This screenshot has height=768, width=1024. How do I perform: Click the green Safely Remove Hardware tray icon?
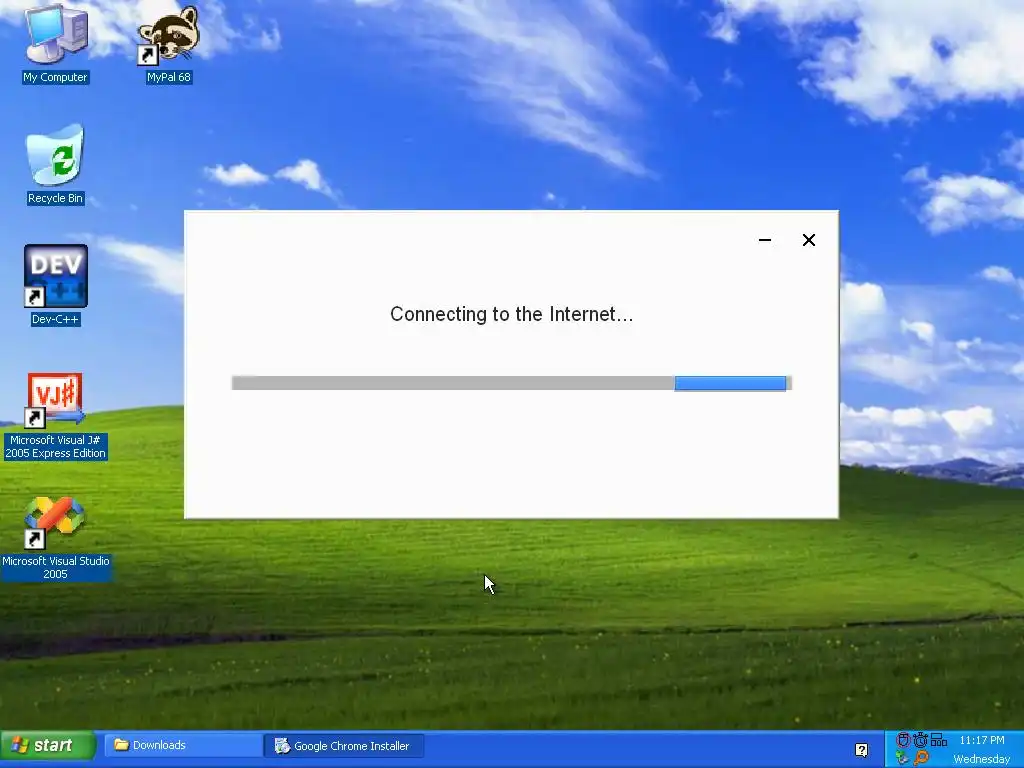tap(903, 758)
